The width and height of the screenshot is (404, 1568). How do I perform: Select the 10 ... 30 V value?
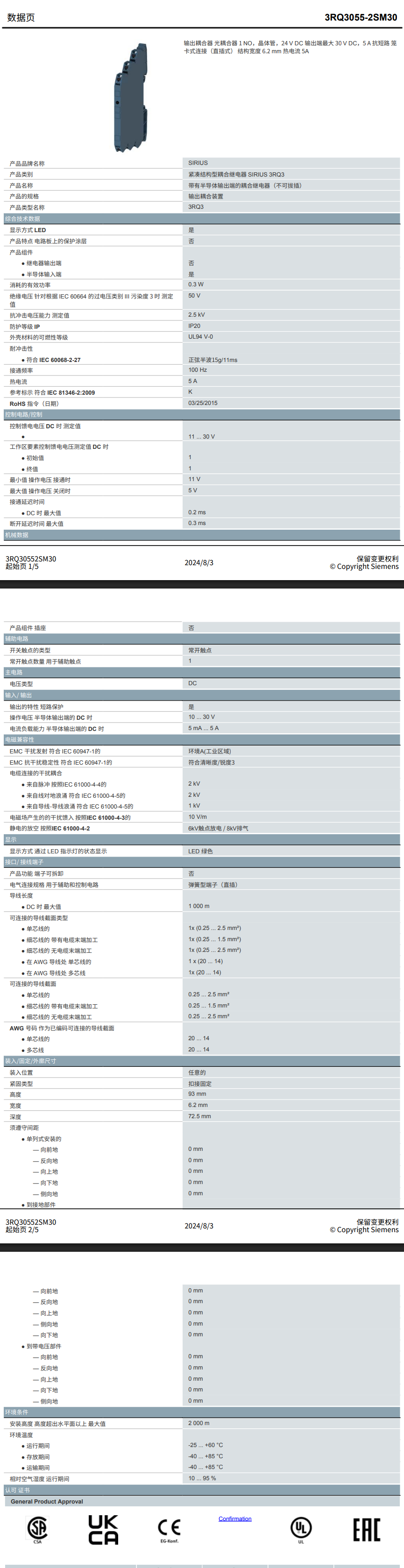[x=201, y=717]
